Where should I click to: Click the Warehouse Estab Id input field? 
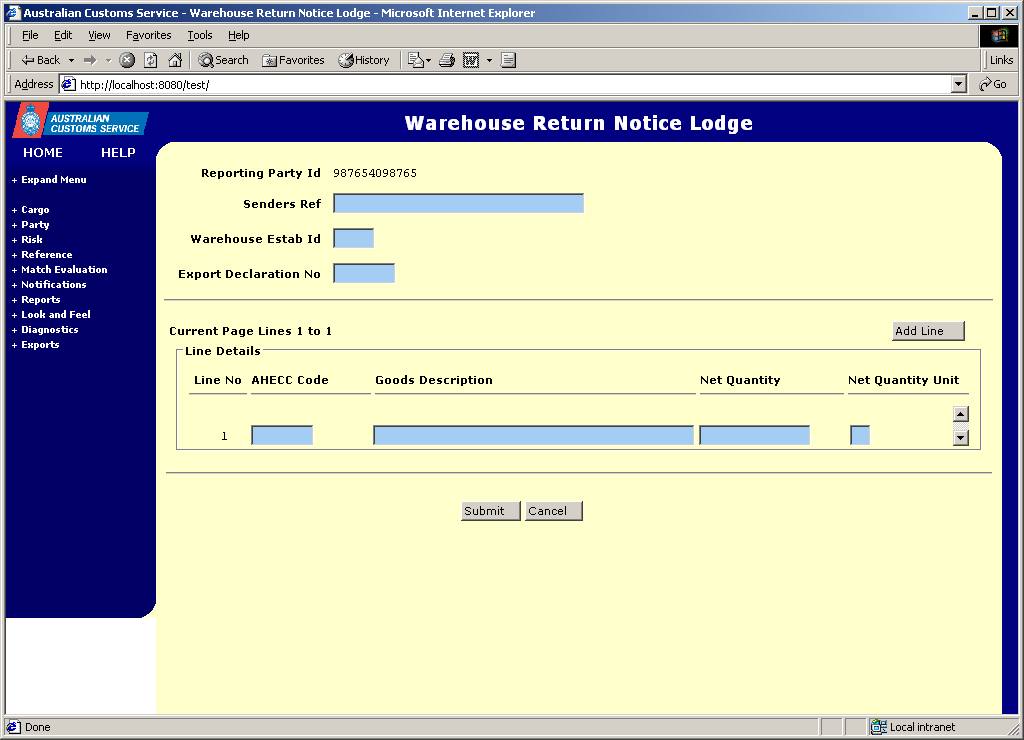click(353, 238)
